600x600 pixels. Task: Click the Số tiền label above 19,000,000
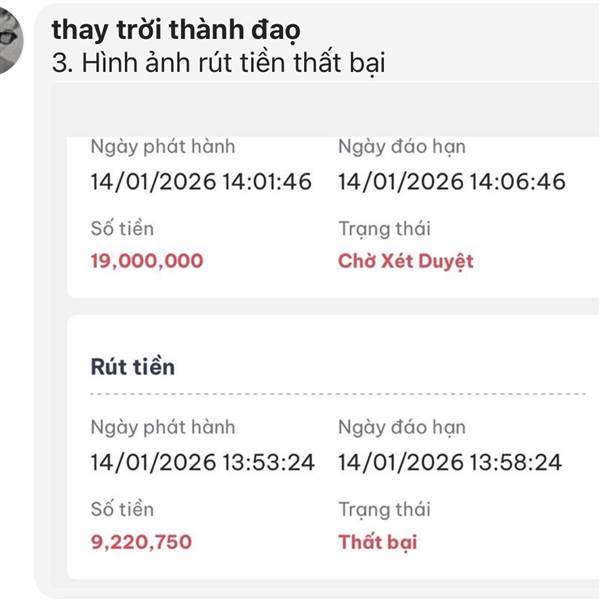(122, 229)
